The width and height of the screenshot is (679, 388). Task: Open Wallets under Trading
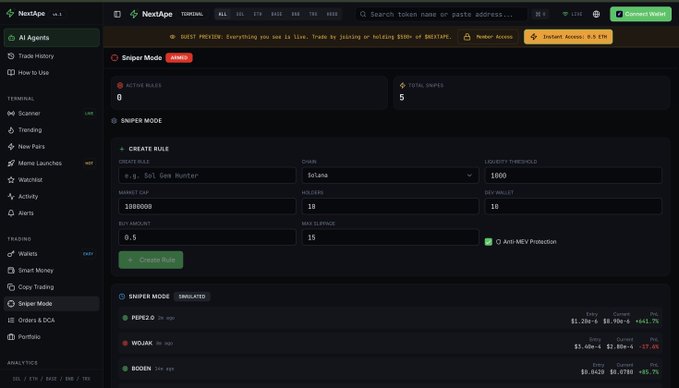[x=52, y=254]
